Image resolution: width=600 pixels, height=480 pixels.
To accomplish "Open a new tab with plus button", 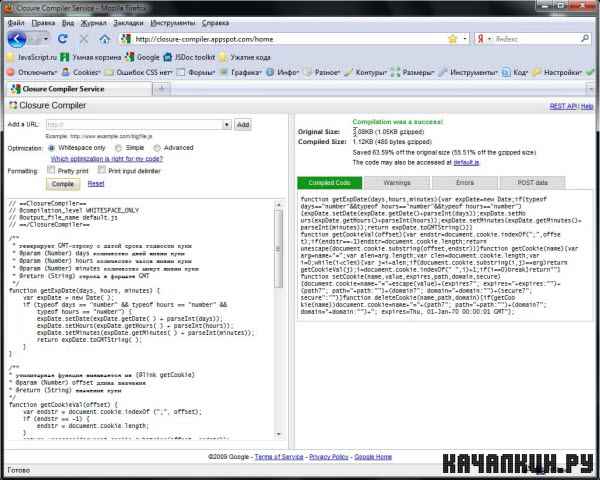I will [162, 89].
